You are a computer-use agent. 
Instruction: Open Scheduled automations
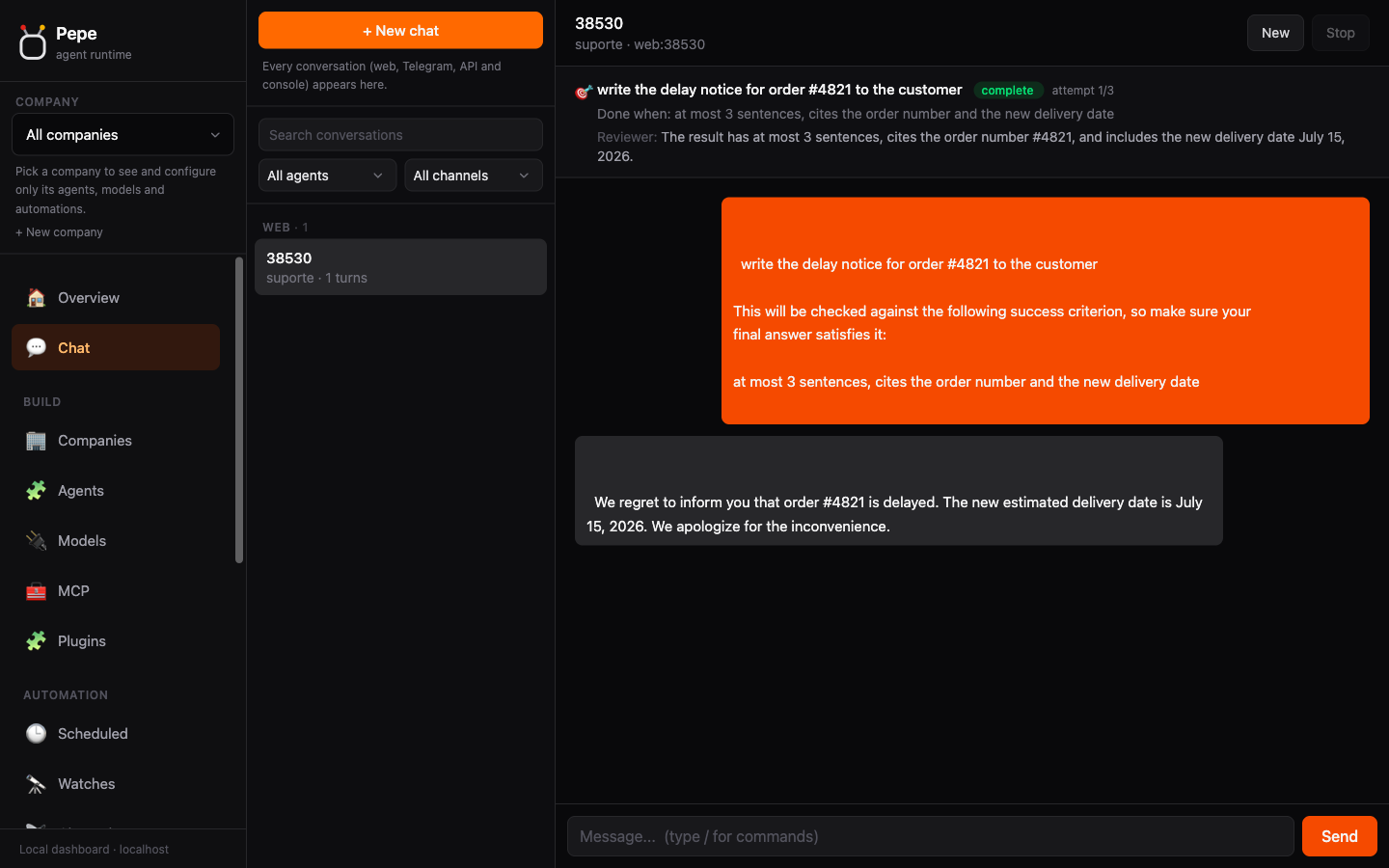[x=116, y=734]
